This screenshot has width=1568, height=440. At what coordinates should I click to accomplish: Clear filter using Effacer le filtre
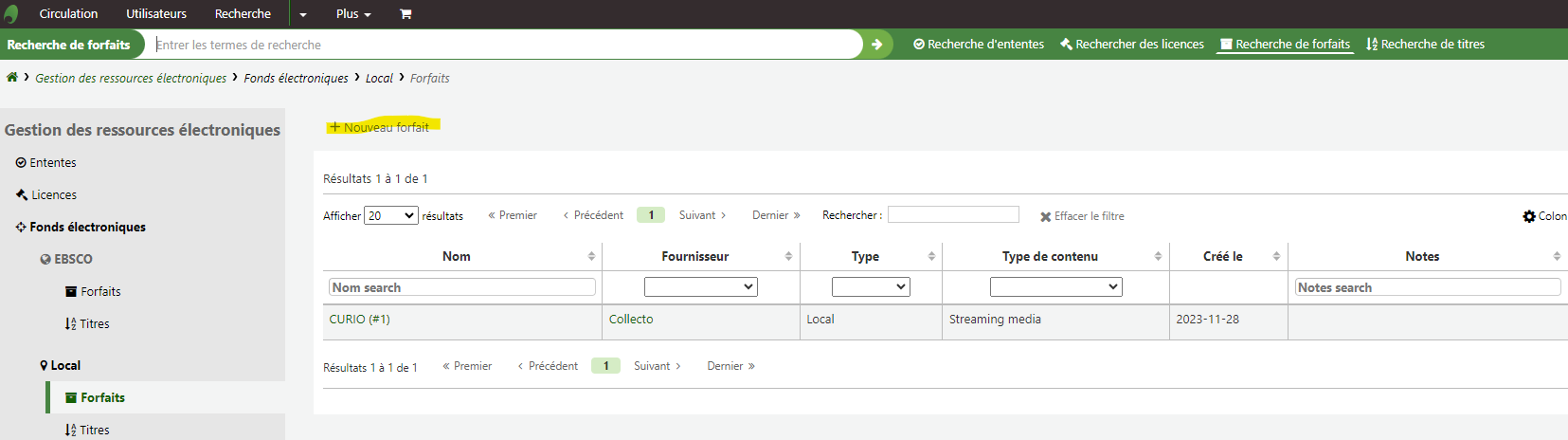point(1082,216)
